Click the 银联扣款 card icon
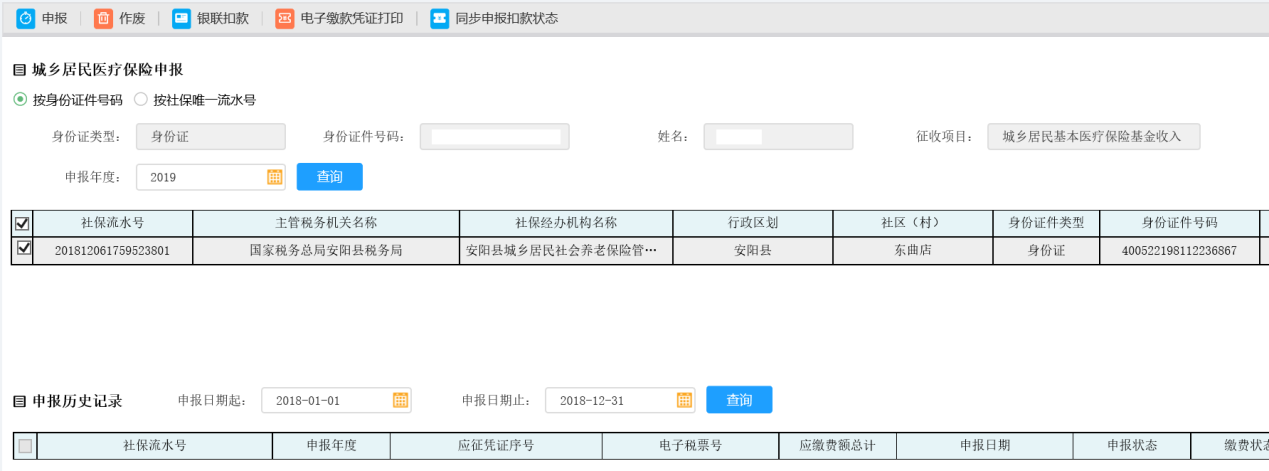Viewport: 1269px width, 471px height. pyautogui.click(x=181, y=18)
